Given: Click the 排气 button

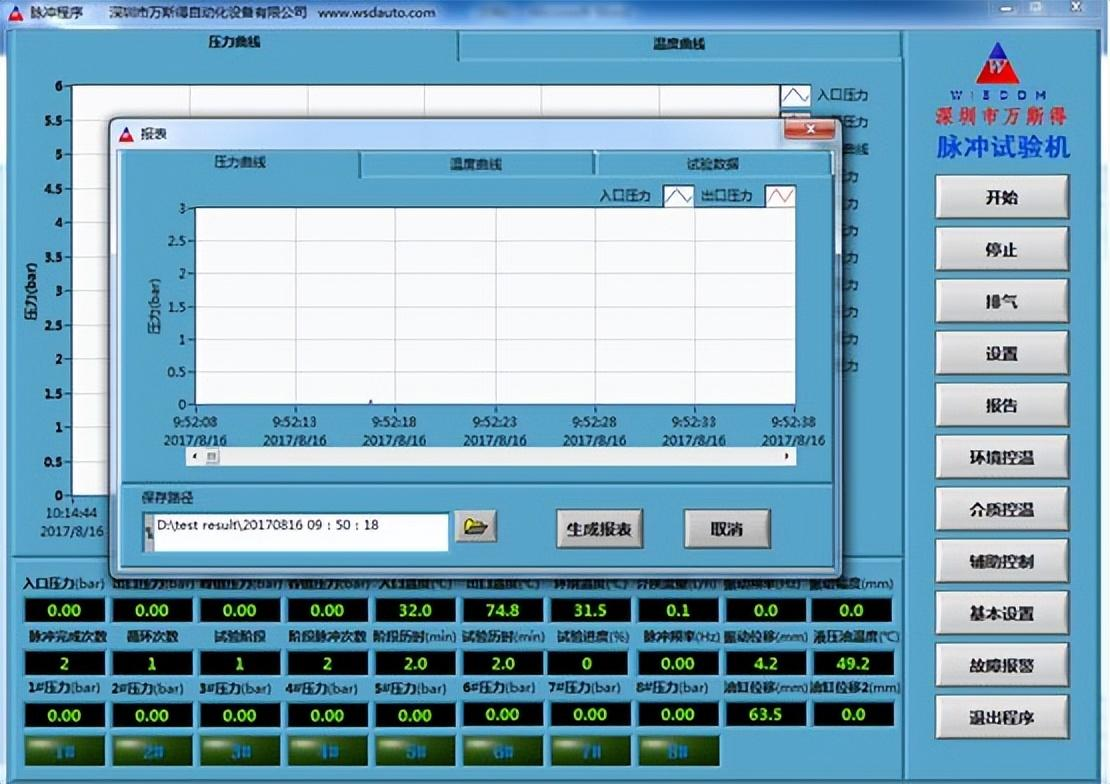Looking at the screenshot, I should [x=1002, y=302].
